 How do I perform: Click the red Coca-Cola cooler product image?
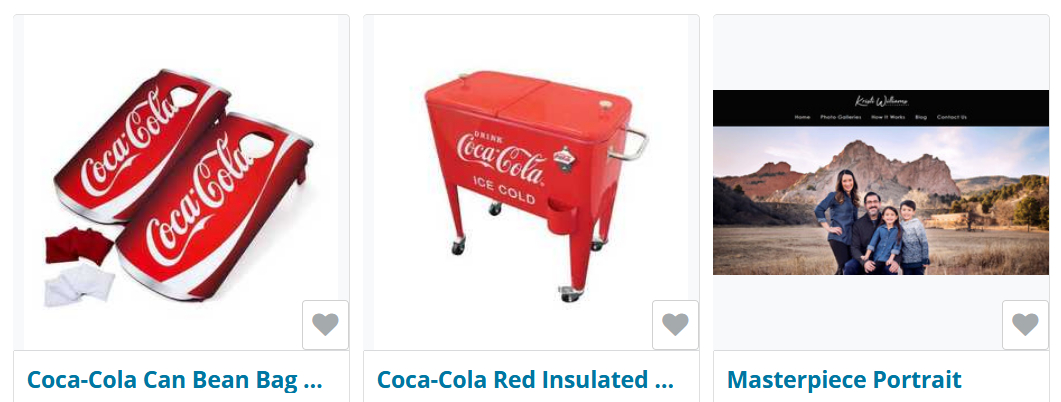[531, 183]
